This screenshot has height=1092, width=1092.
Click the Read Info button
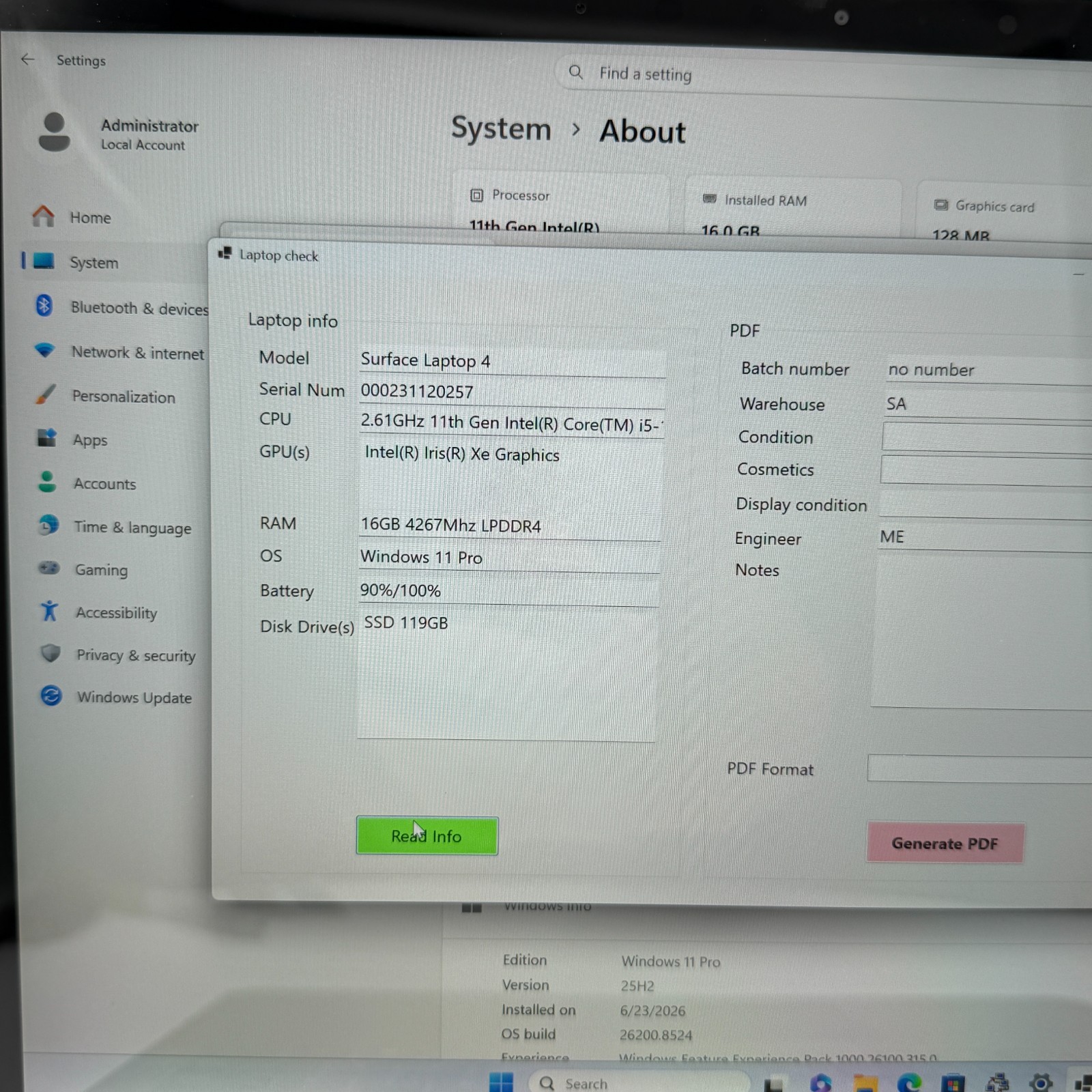click(x=427, y=835)
